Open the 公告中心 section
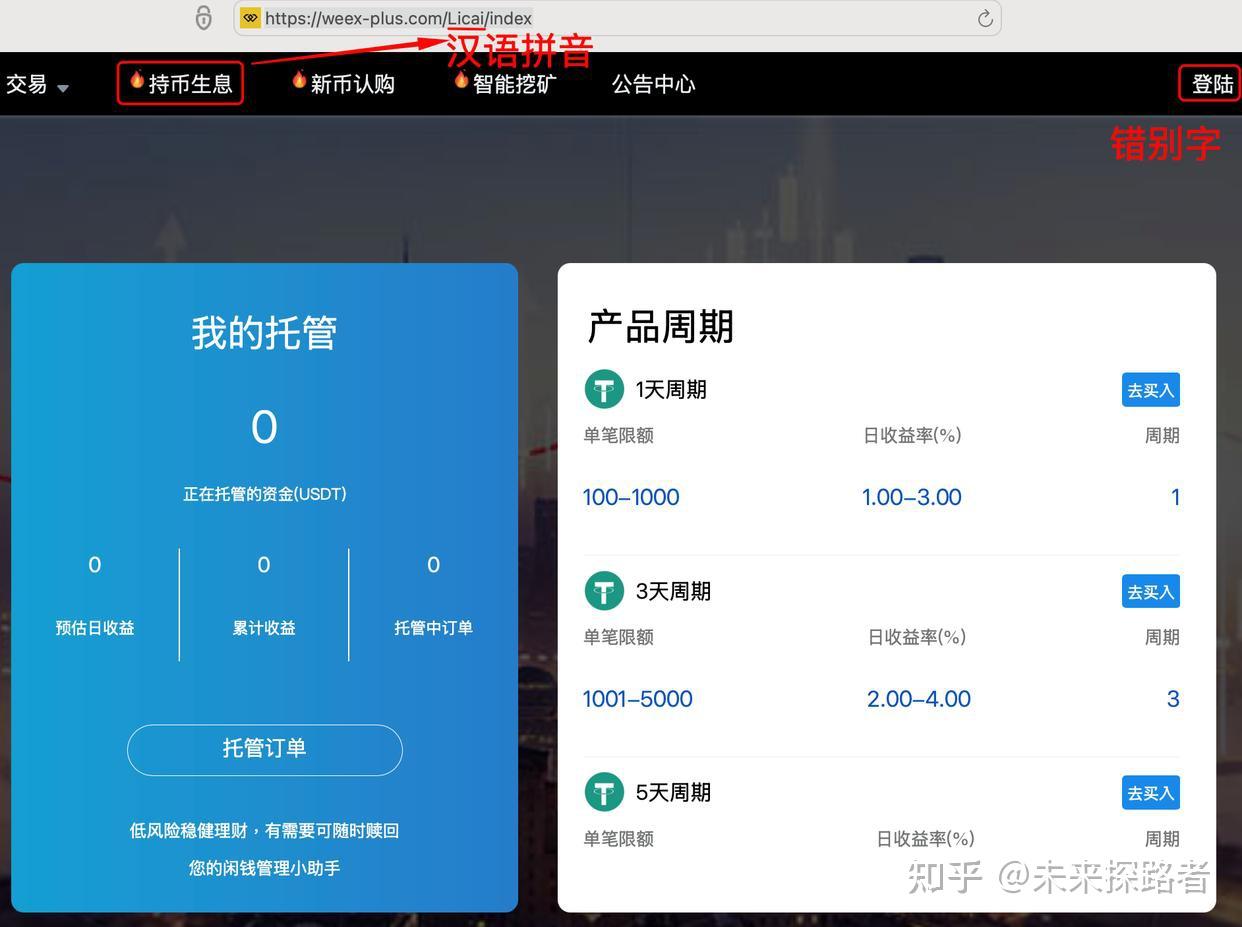 [652, 84]
